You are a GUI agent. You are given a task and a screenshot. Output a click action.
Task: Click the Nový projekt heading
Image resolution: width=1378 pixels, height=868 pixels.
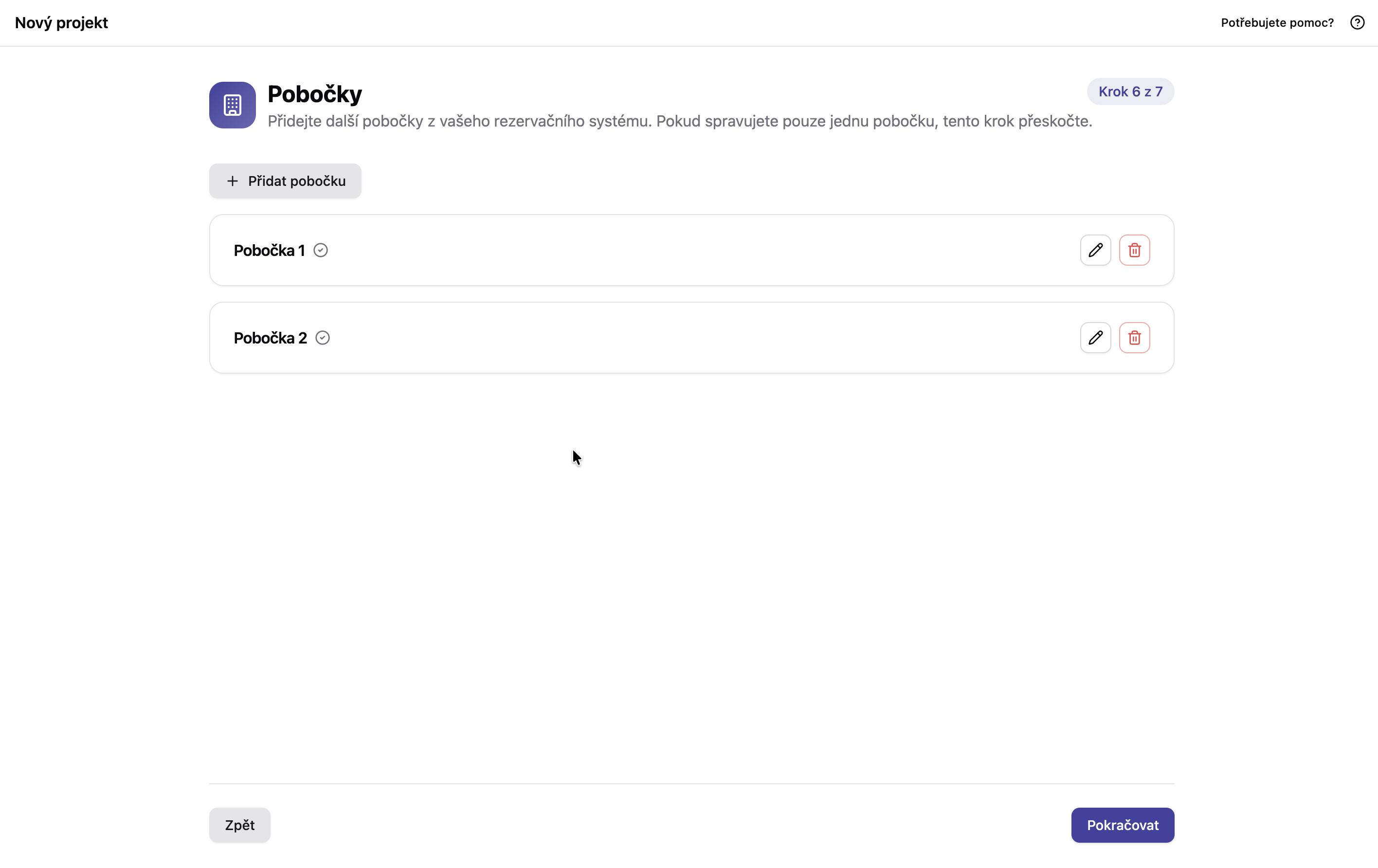(x=61, y=23)
